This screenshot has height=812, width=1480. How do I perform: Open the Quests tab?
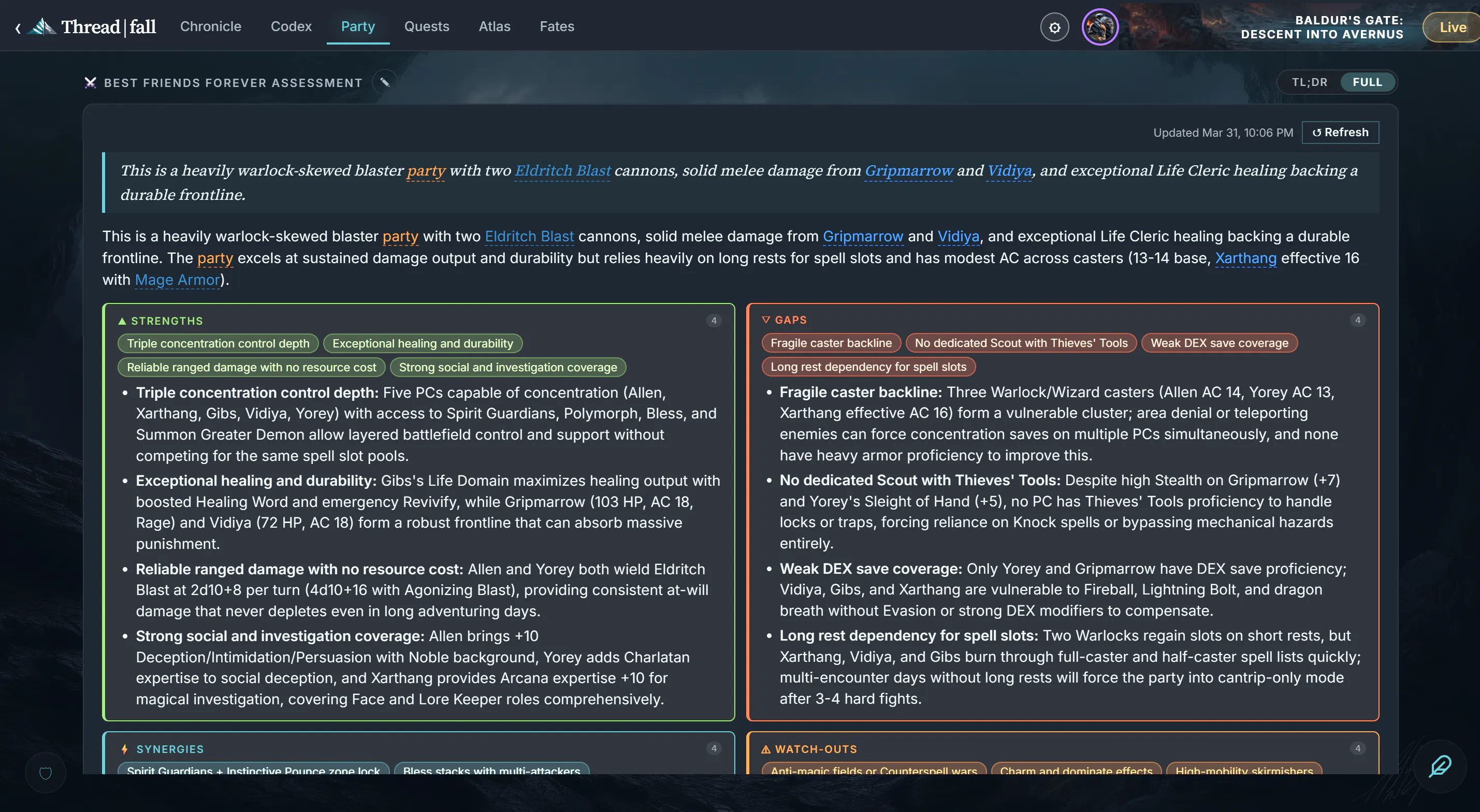tap(427, 26)
